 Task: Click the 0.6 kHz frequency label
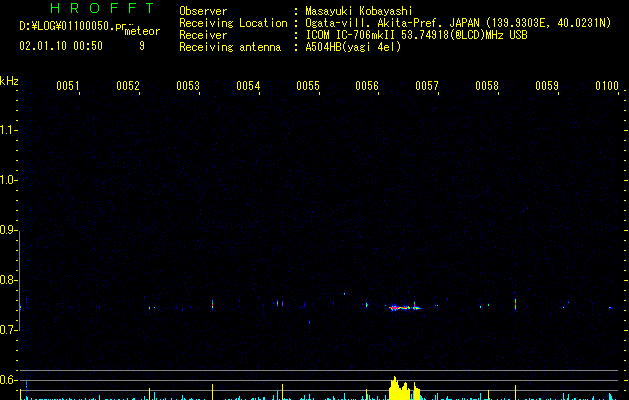[8, 380]
